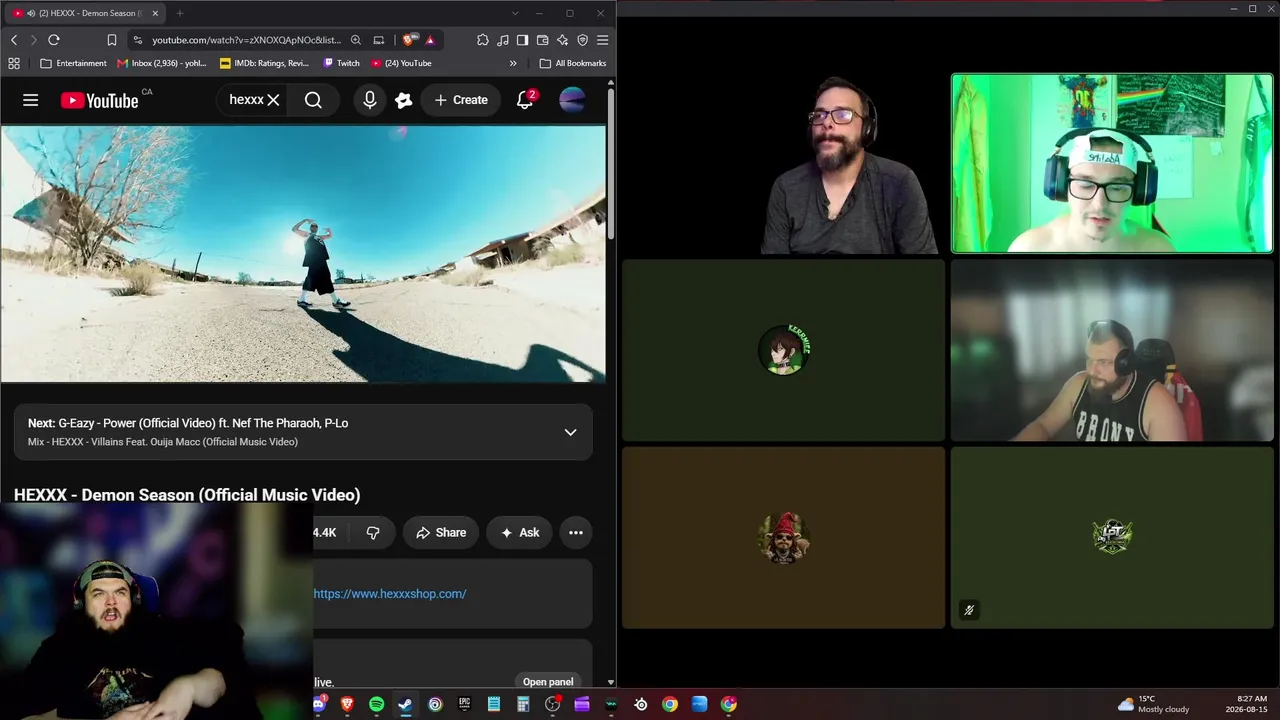
Task: Open the sparkle icon beside the microphone
Action: [404, 100]
